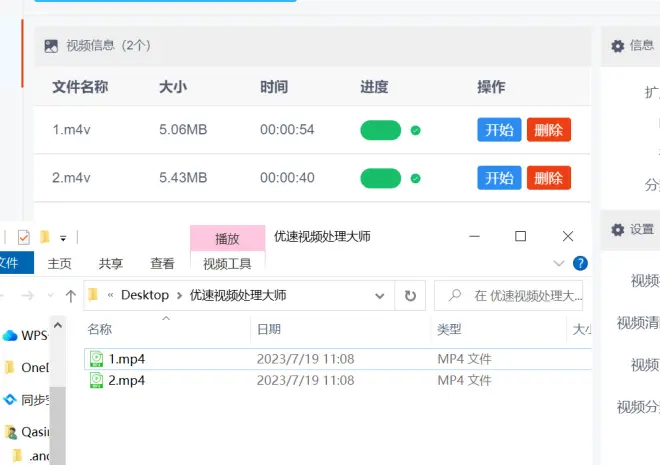Viewport: 660px width, 465px height.
Task: Click green check mark for 2.m4v
Action: (x=415, y=178)
